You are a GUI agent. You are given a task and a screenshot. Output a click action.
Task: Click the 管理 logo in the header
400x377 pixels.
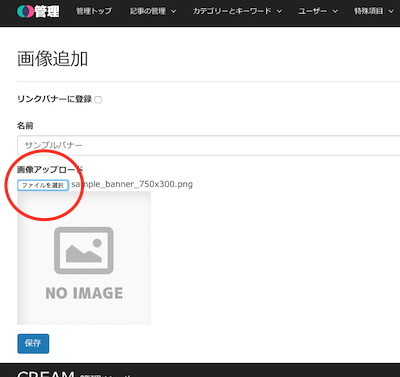[38, 11]
